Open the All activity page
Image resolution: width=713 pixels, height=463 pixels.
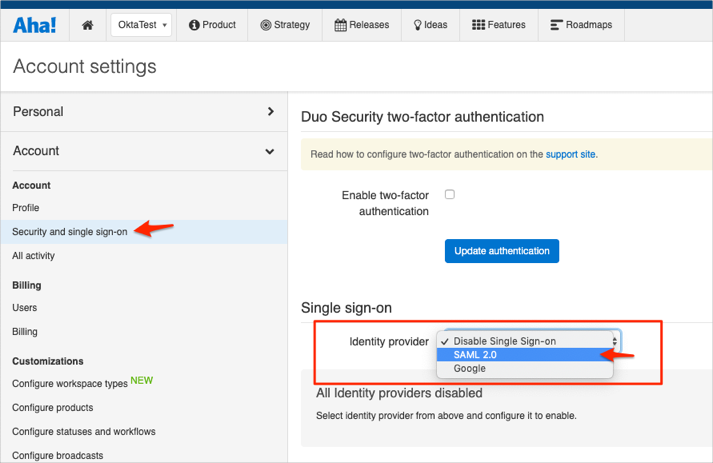(x=34, y=256)
